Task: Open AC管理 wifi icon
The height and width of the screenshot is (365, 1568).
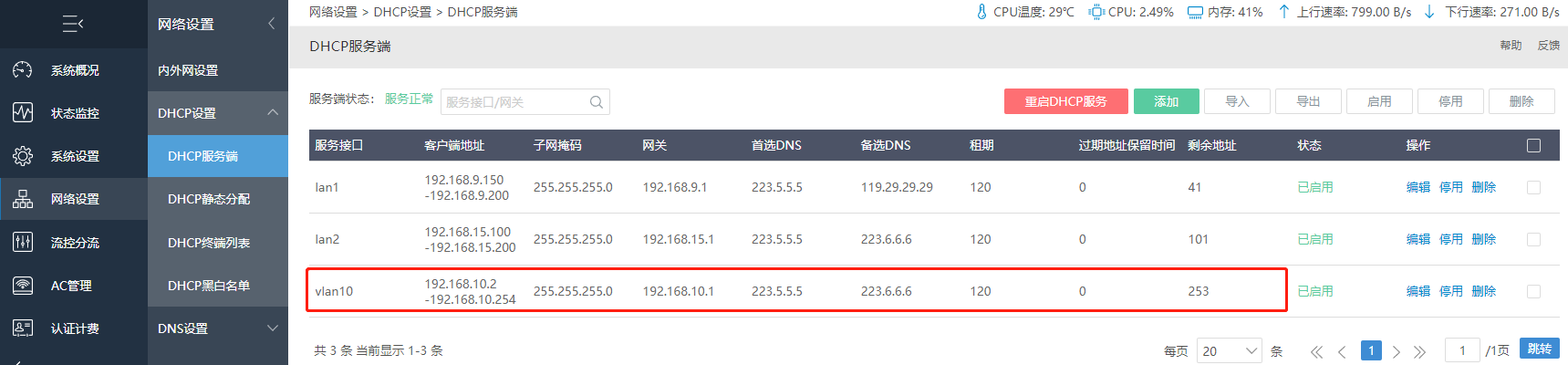Action: coord(23,286)
